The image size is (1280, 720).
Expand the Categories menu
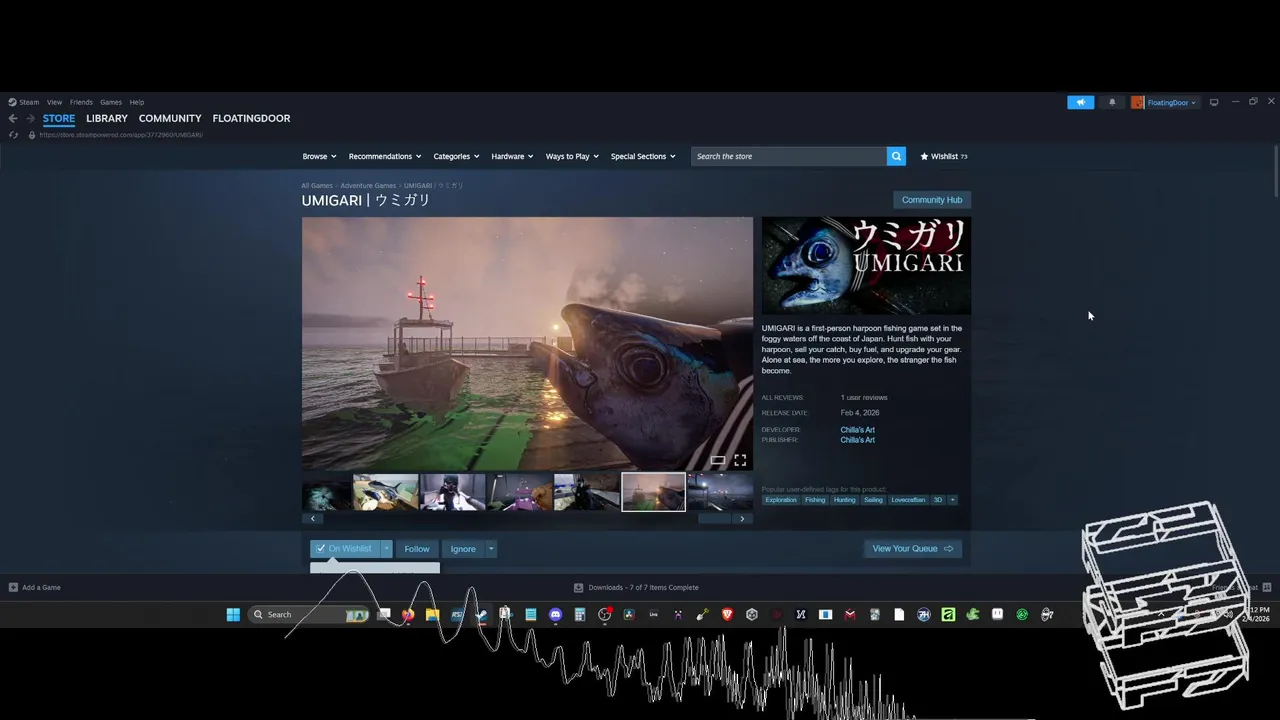pos(456,156)
